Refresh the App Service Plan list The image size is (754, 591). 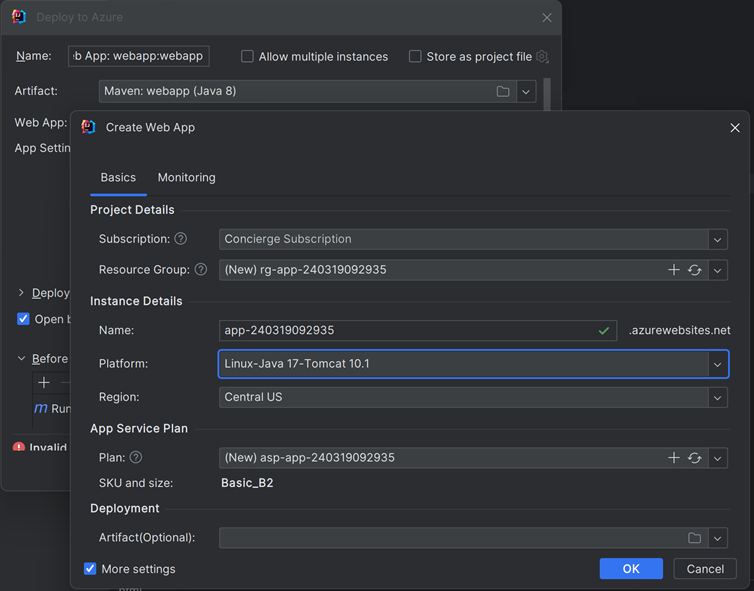click(694, 458)
